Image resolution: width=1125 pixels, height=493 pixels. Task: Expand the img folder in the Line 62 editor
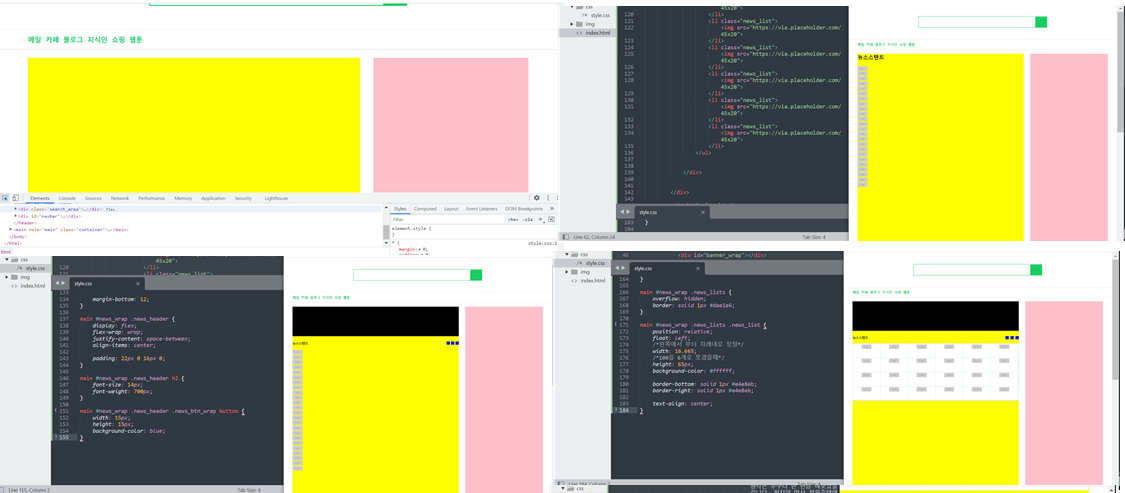573,24
